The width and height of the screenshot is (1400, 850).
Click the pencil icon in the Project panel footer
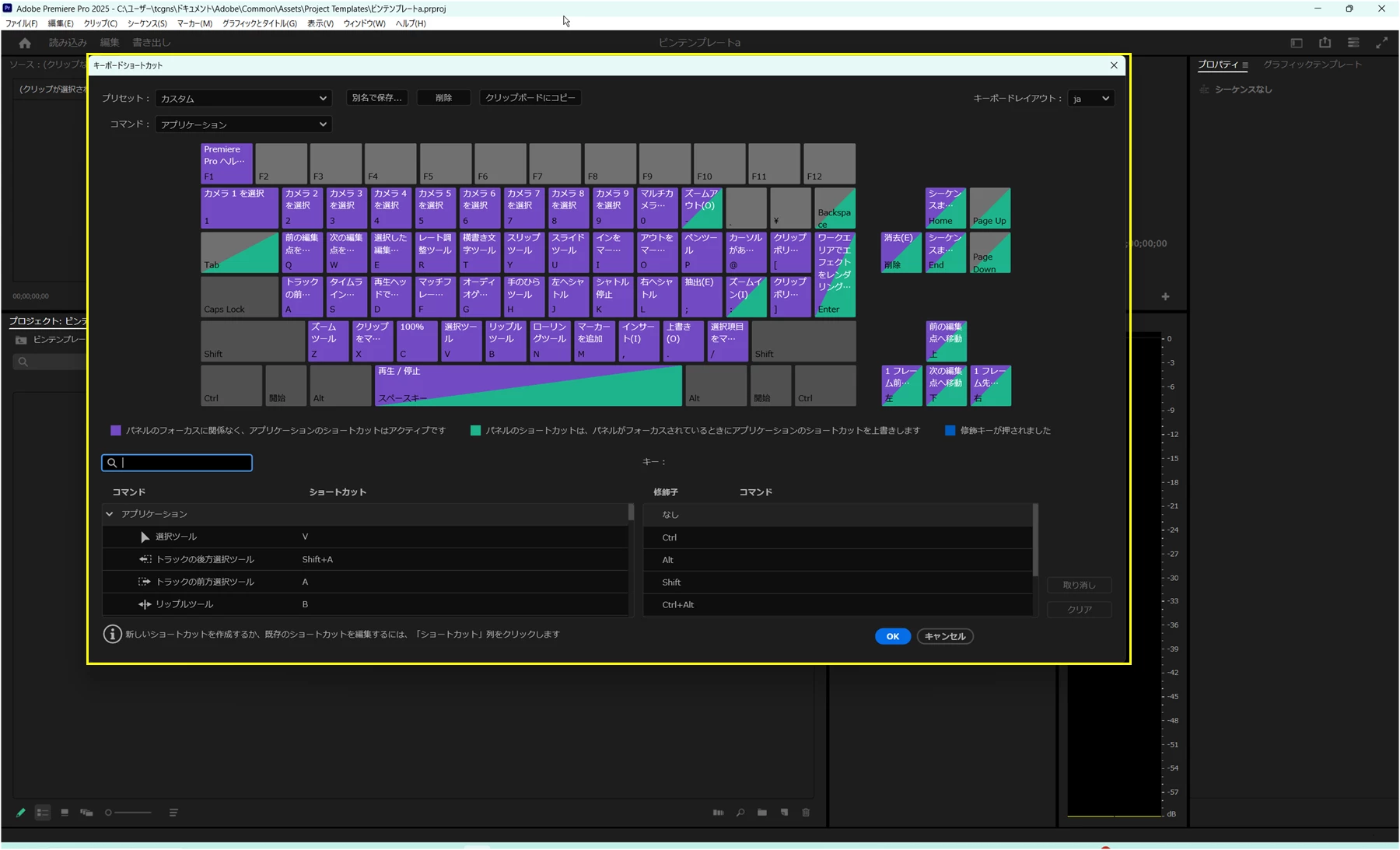[21, 813]
